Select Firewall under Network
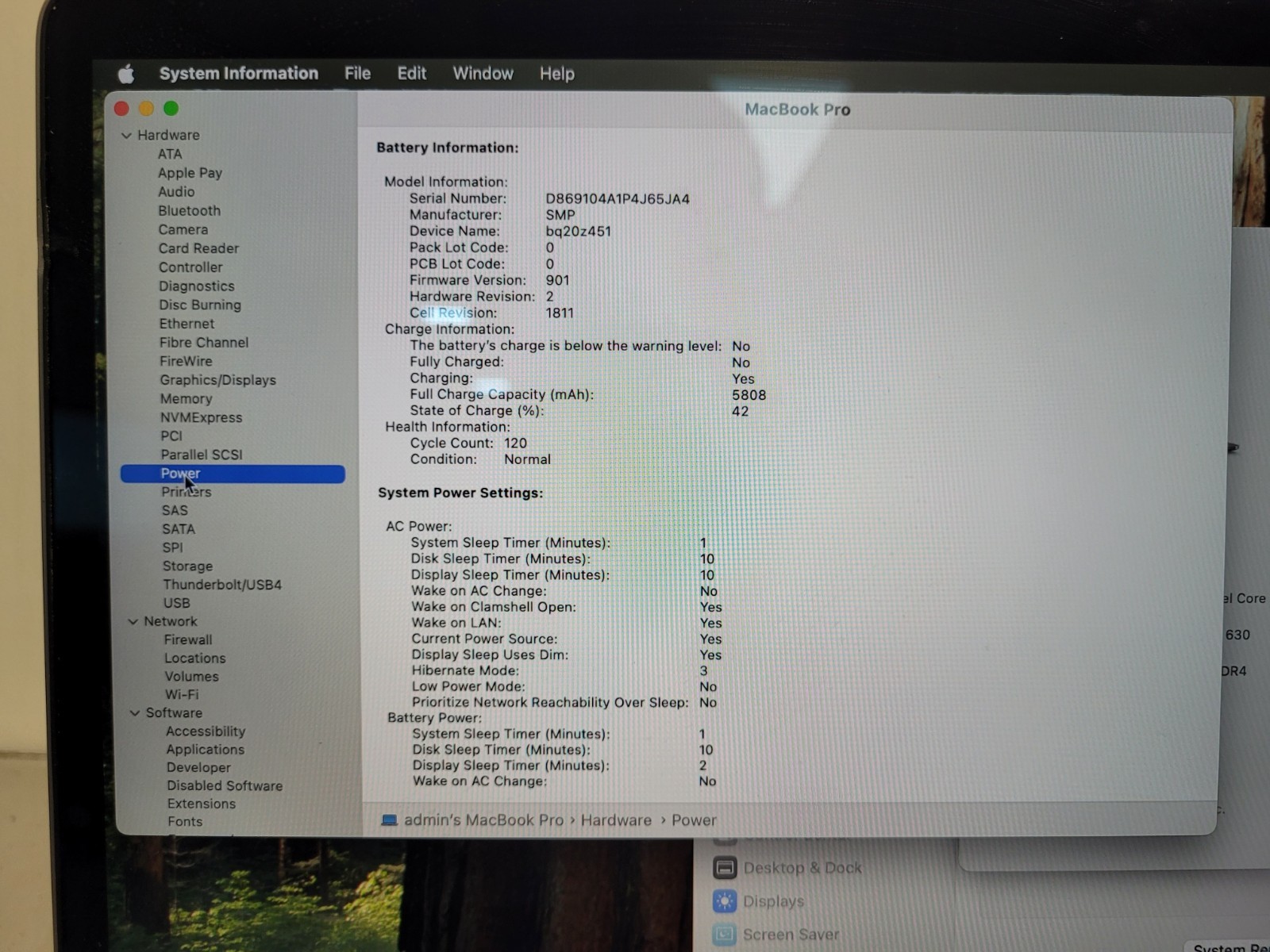 pyautogui.click(x=188, y=640)
